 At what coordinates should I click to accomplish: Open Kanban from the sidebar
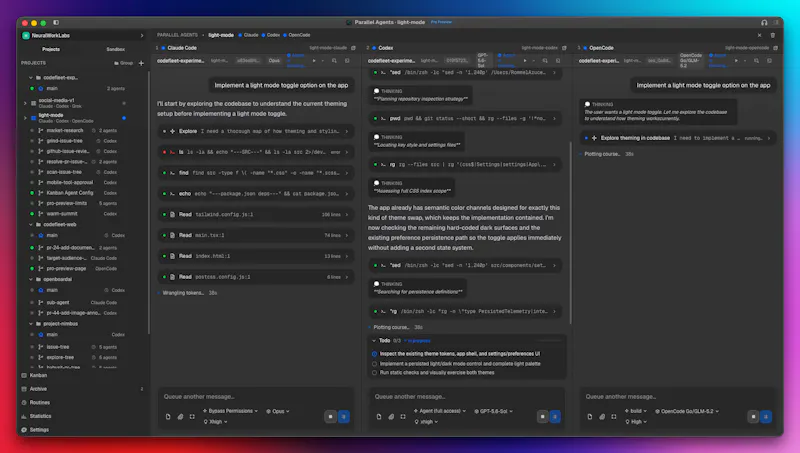tap(38, 375)
